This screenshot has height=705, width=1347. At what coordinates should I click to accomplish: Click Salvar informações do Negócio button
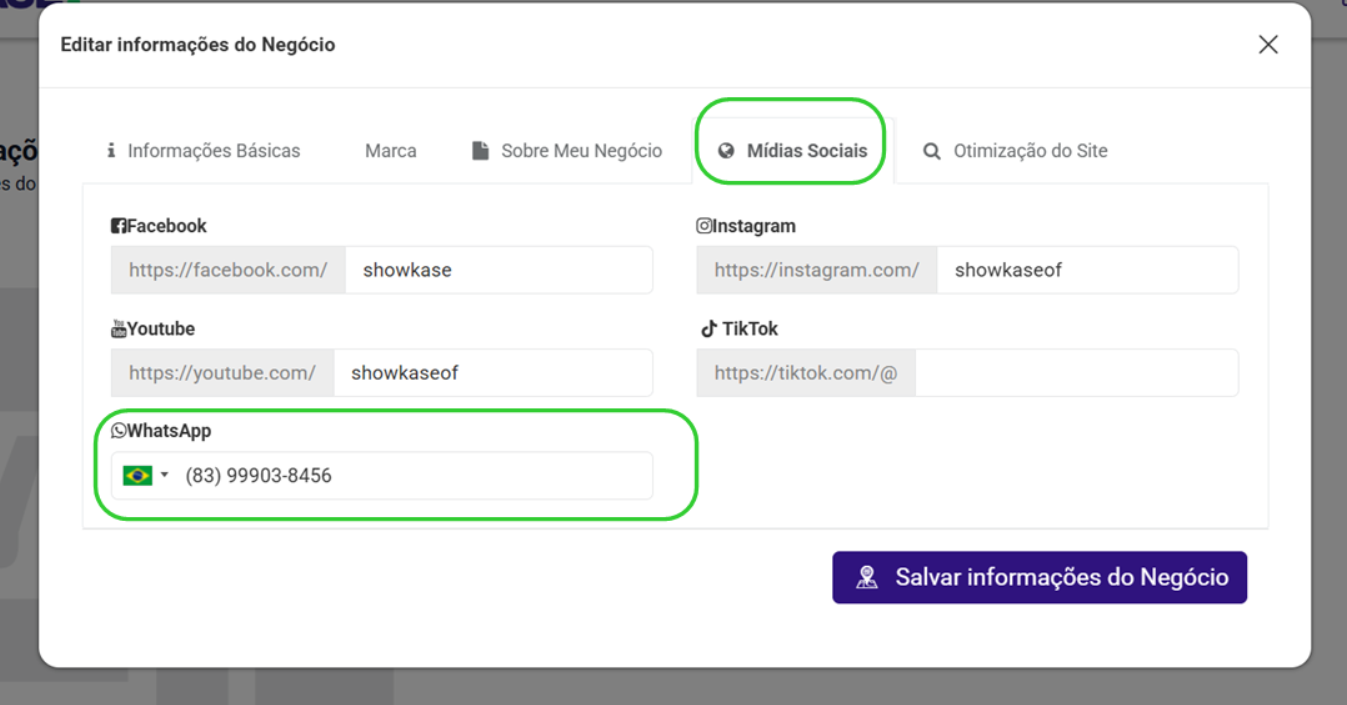click(1039, 577)
